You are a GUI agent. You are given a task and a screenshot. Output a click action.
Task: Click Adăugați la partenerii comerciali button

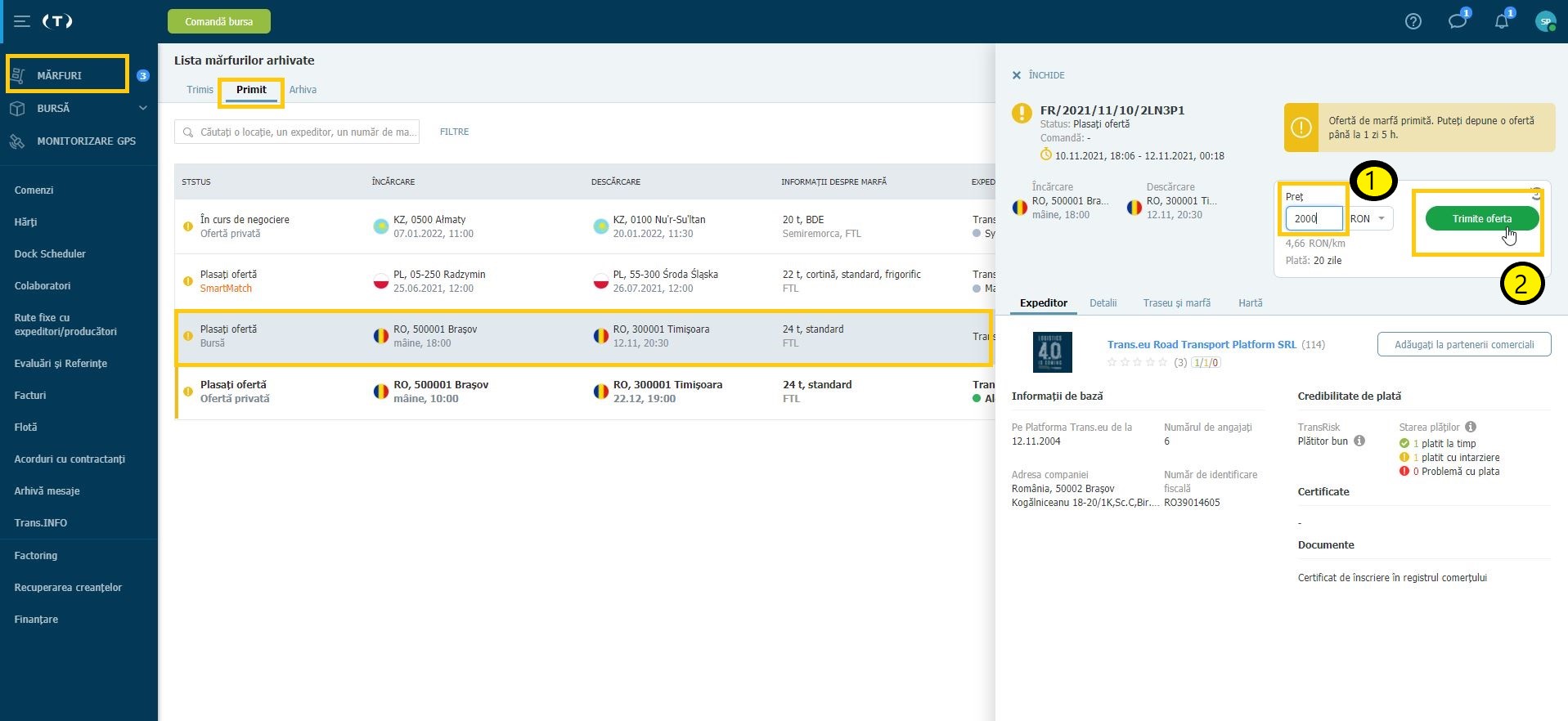pyautogui.click(x=1463, y=344)
